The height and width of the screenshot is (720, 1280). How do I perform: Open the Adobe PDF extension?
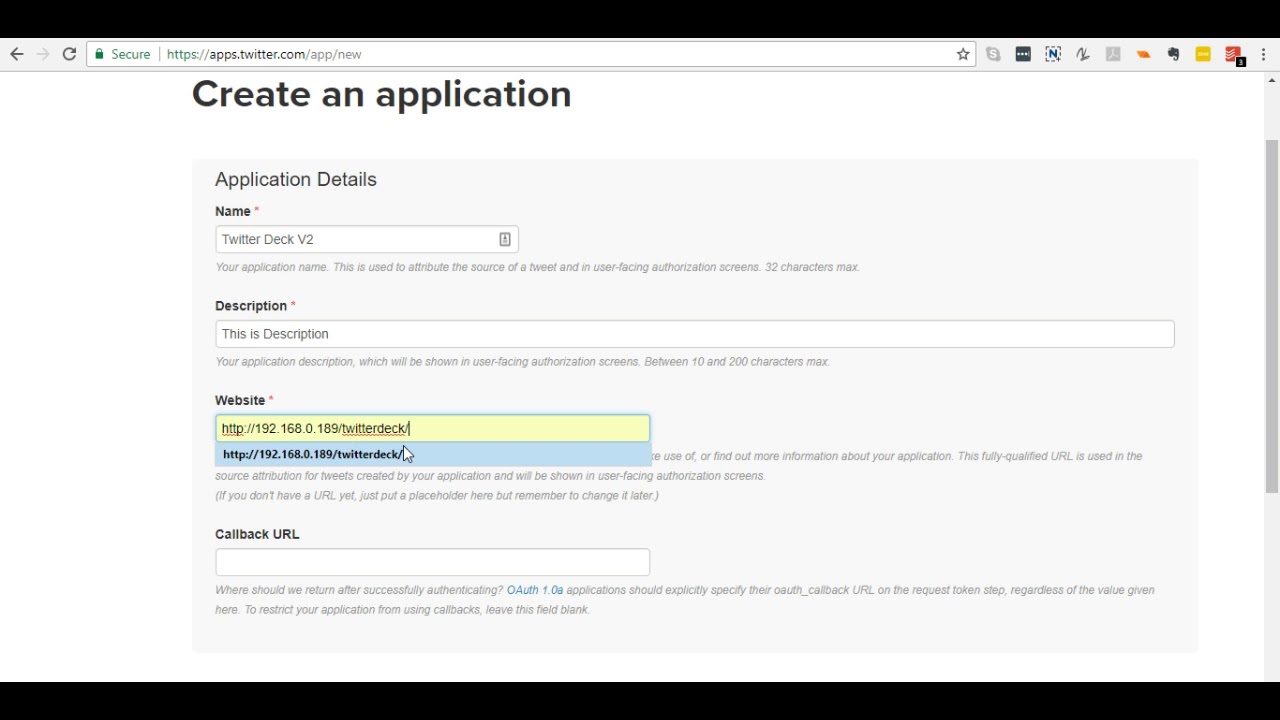[1113, 54]
